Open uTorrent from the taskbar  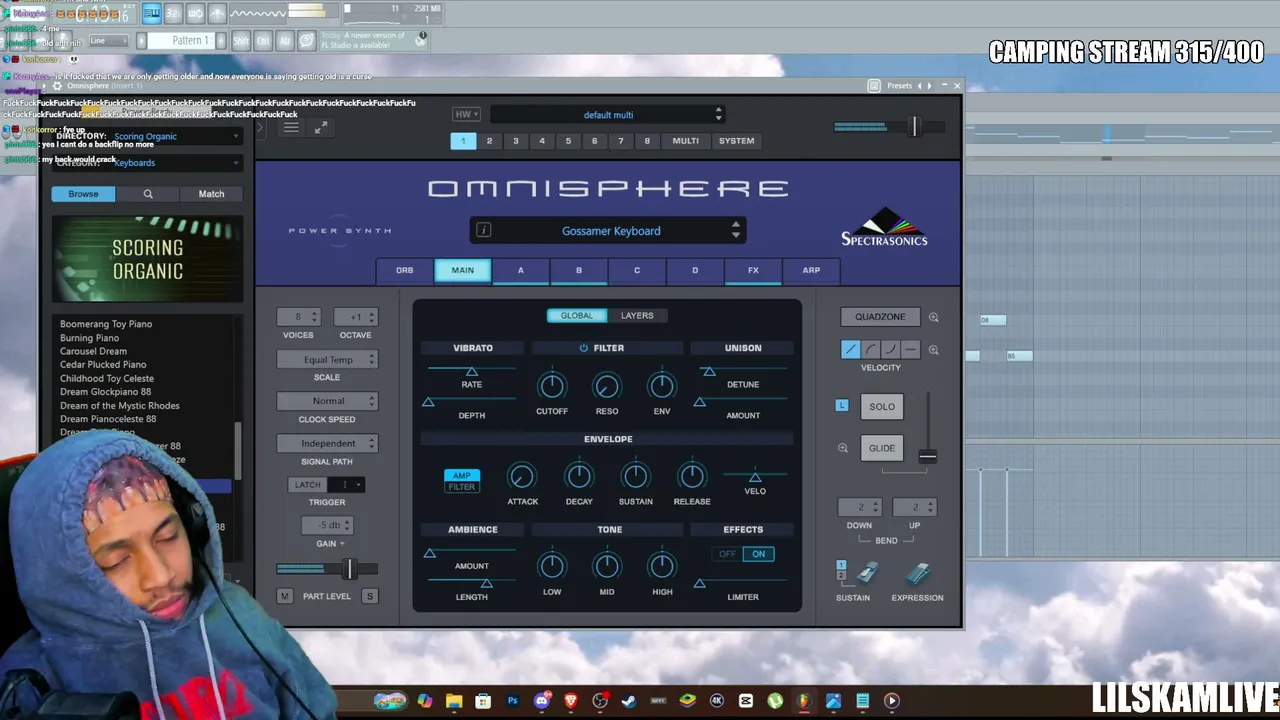point(775,701)
